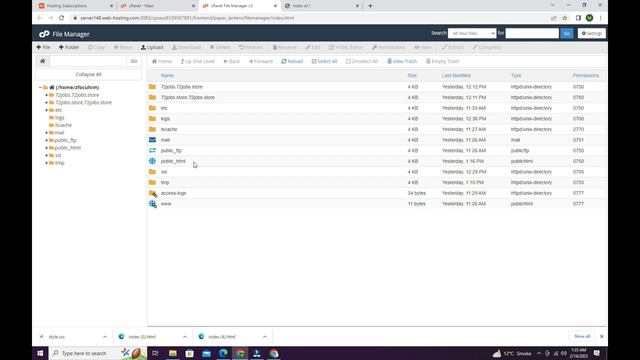Click Show all downloads
640x360 pixels.
[582, 336]
